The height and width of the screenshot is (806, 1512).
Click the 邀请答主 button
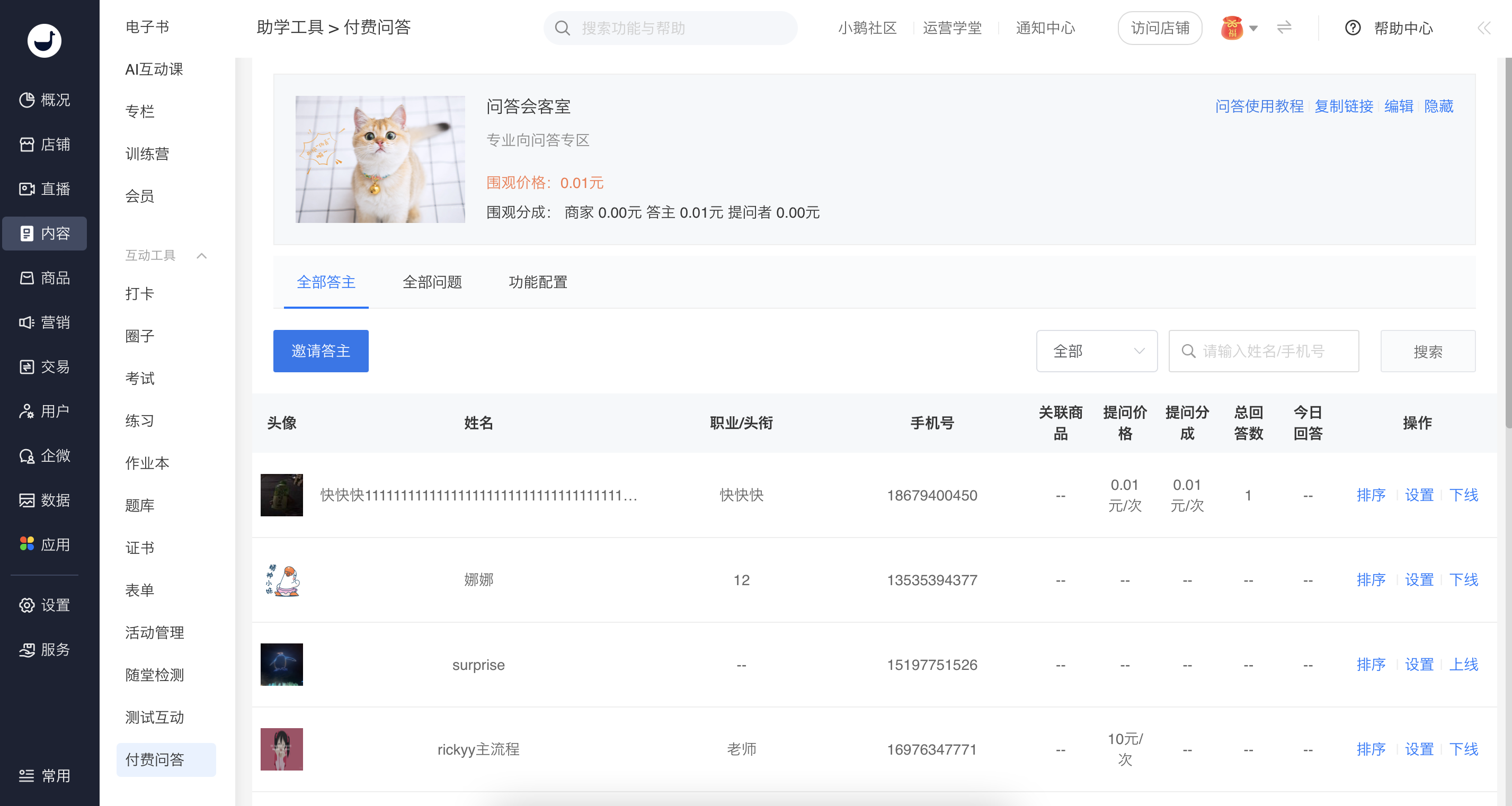[x=321, y=351]
